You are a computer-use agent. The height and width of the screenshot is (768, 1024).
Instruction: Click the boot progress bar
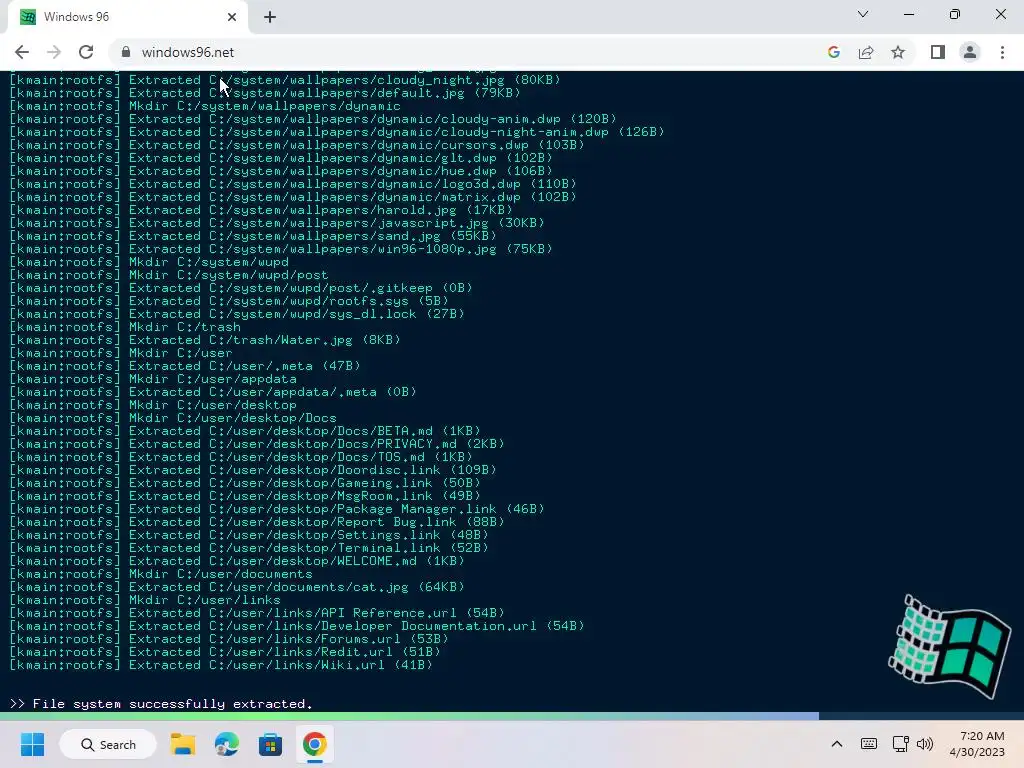(512, 716)
